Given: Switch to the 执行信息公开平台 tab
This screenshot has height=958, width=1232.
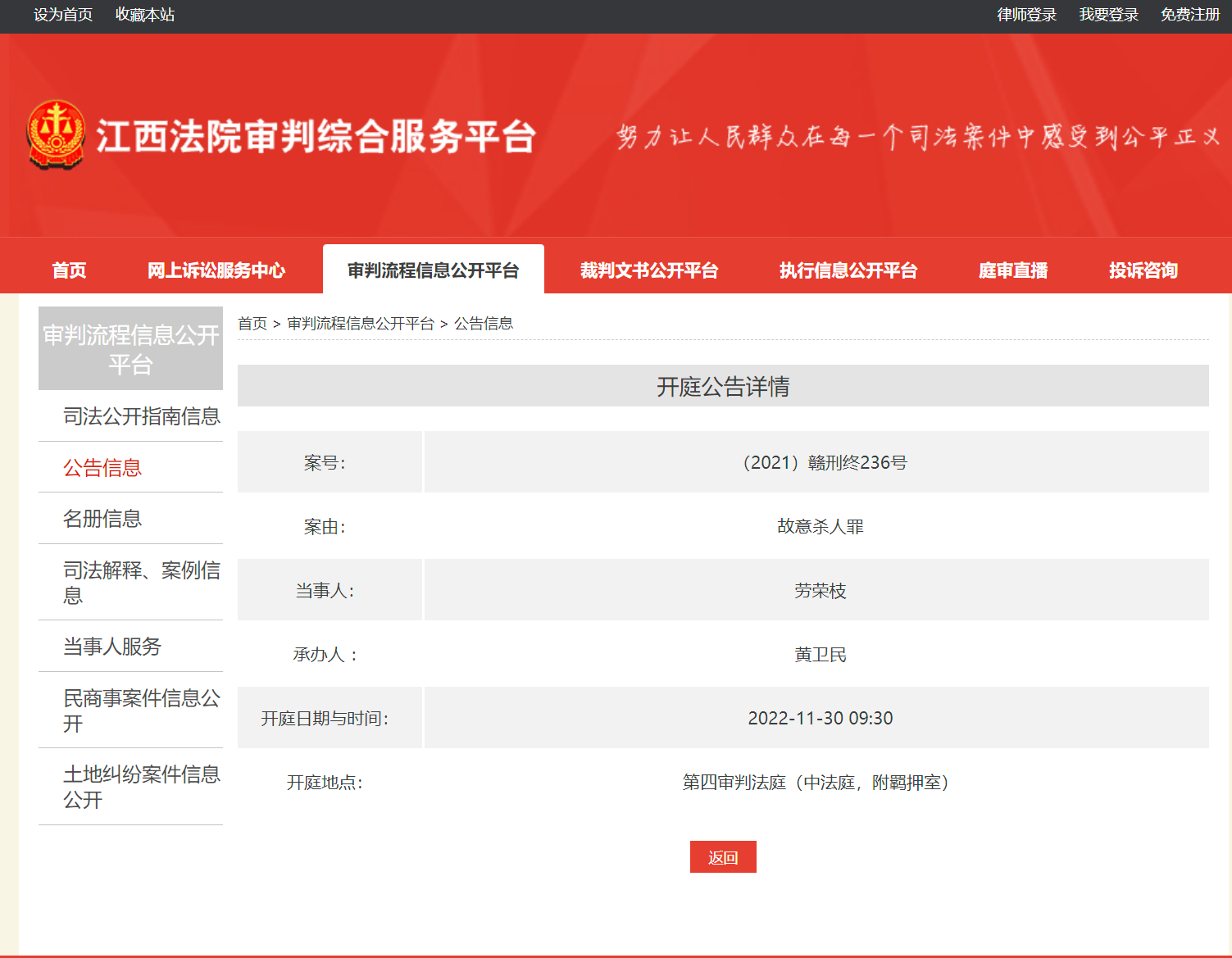Looking at the screenshot, I should pos(848,270).
